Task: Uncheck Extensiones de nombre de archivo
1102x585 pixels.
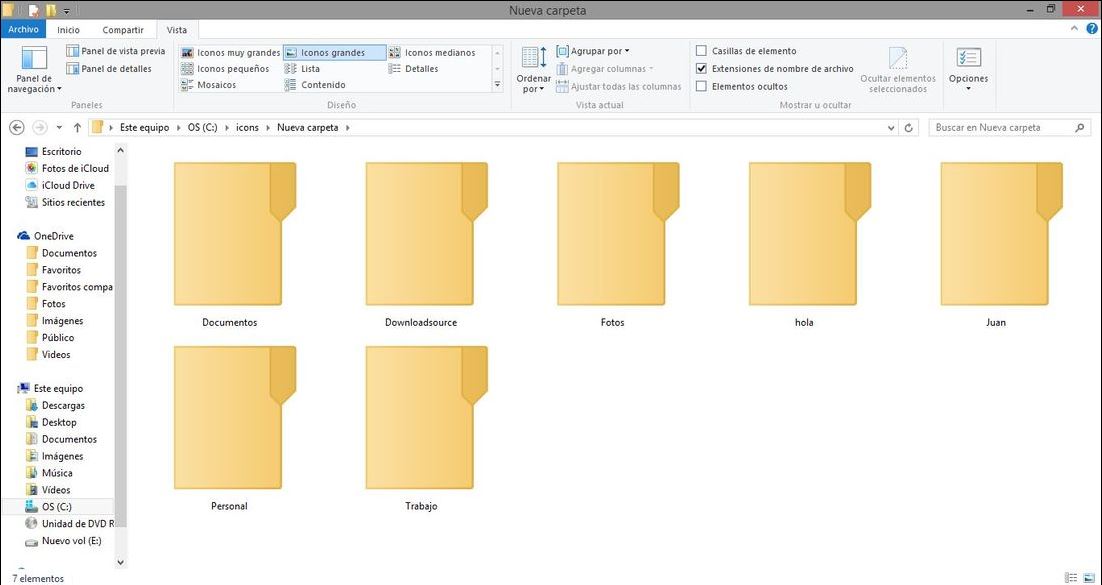Action: click(x=702, y=69)
